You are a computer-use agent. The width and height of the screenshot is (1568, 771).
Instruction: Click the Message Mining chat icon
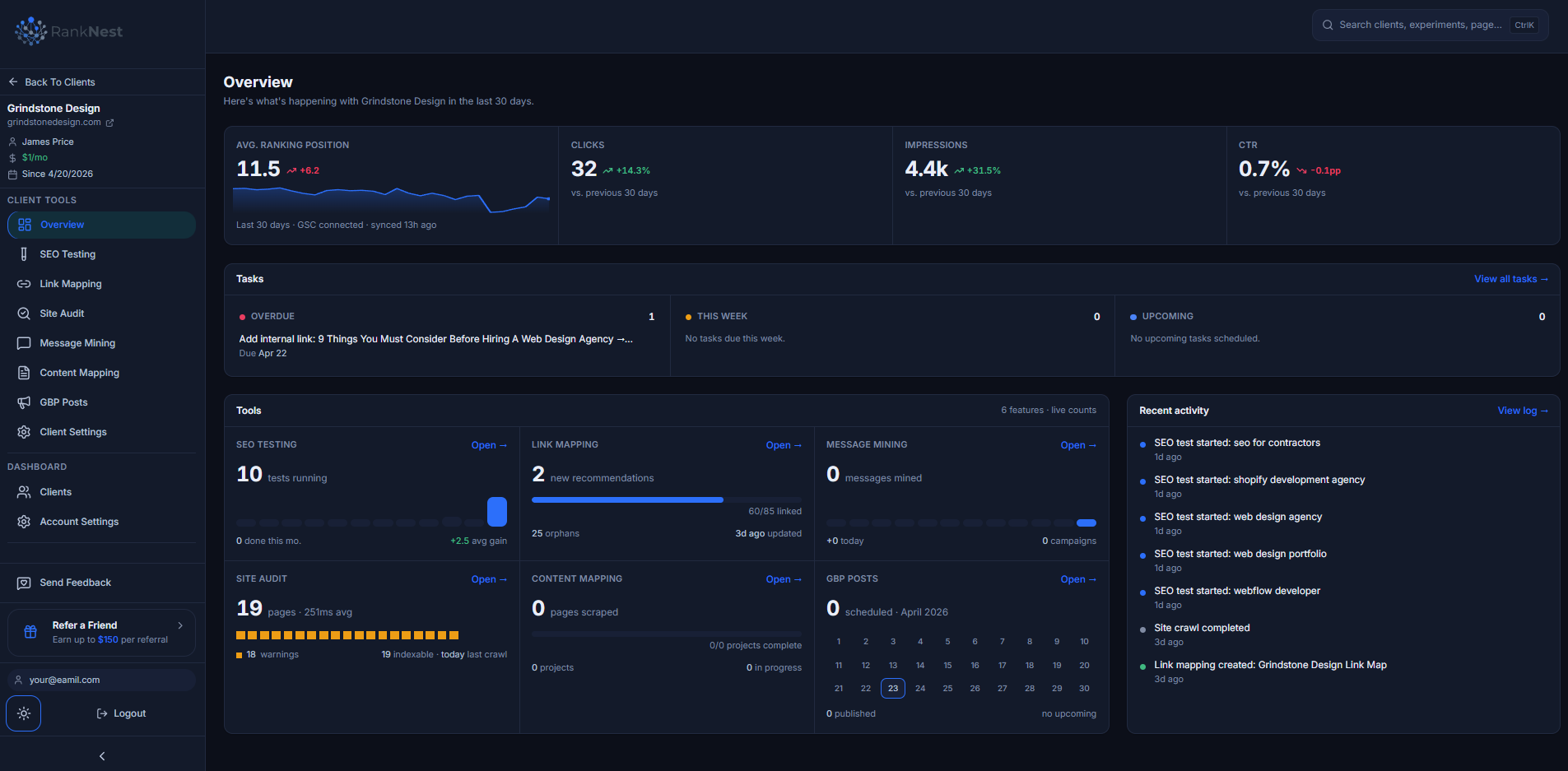pyautogui.click(x=24, y=343)
